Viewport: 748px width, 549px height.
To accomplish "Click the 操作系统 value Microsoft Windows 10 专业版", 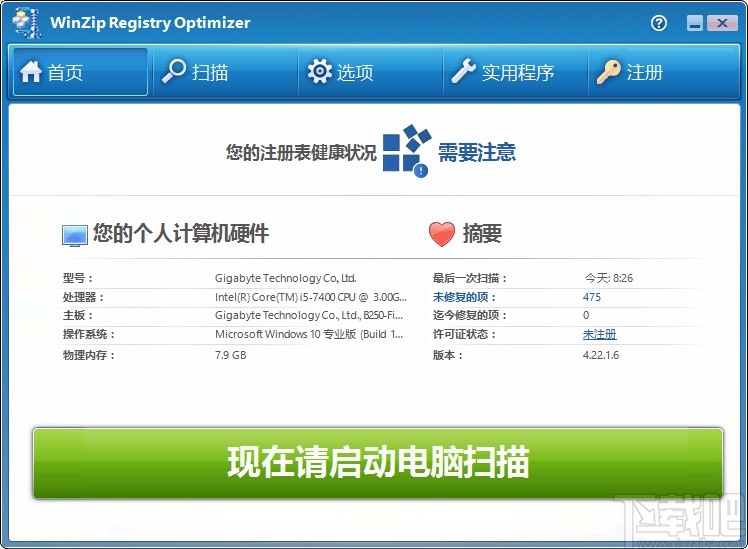I will point(309,334).
